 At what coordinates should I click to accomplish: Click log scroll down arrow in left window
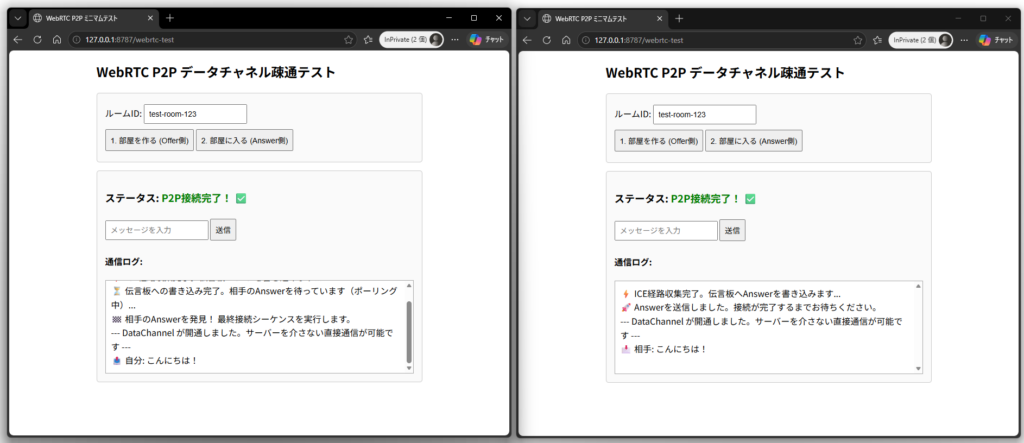point(409,369)
